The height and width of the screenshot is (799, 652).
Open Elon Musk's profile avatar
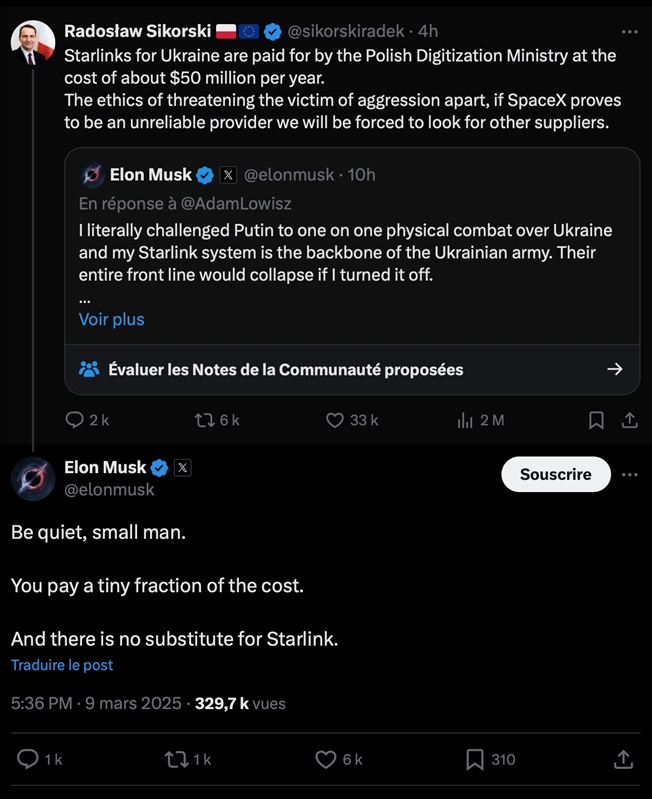pyautogui.click(x=32, y=480)
